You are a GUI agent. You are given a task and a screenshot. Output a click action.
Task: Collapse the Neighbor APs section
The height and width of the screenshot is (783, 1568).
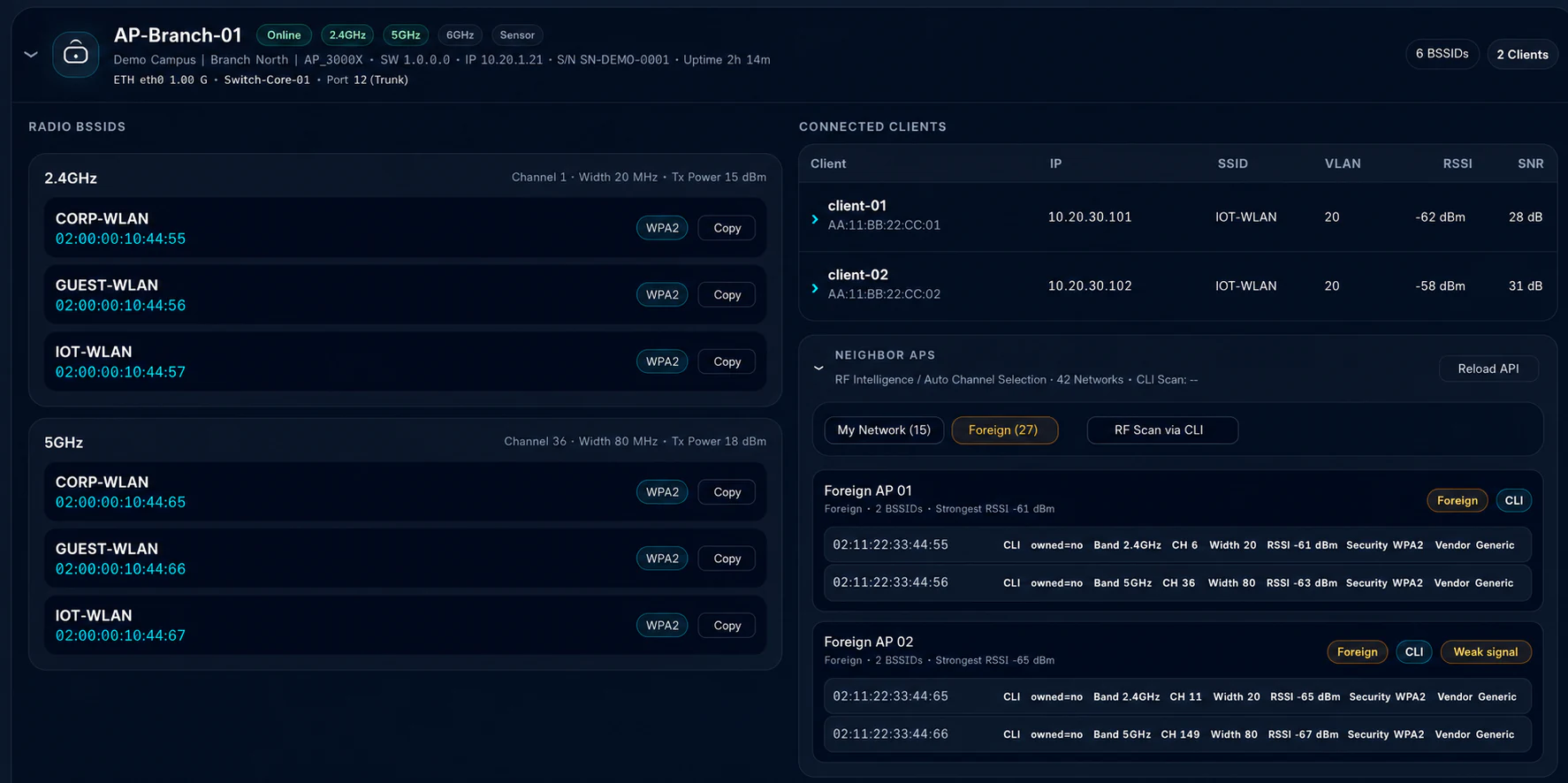click(x=818, y=368)
